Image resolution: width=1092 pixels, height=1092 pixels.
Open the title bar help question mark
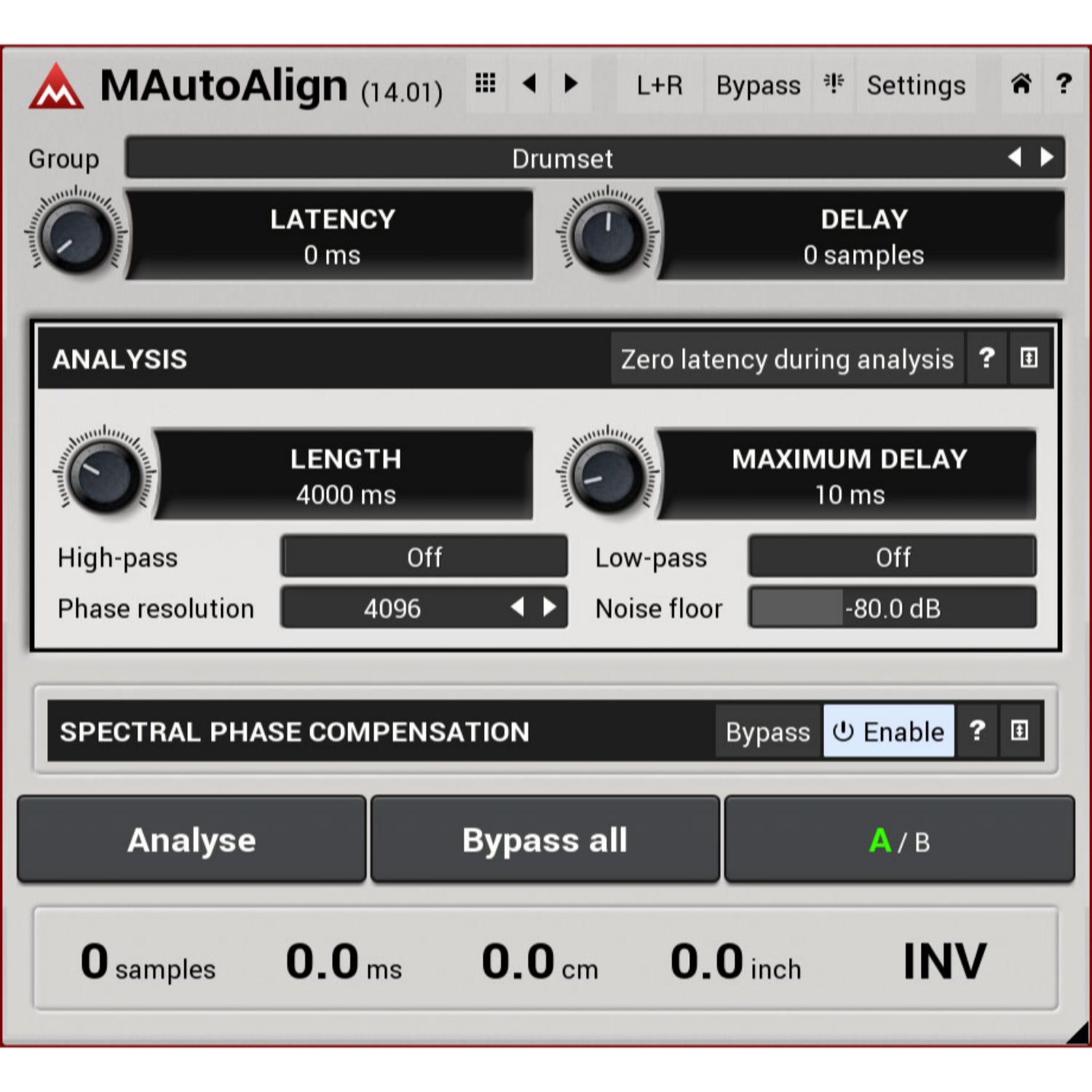point(1064,84)
